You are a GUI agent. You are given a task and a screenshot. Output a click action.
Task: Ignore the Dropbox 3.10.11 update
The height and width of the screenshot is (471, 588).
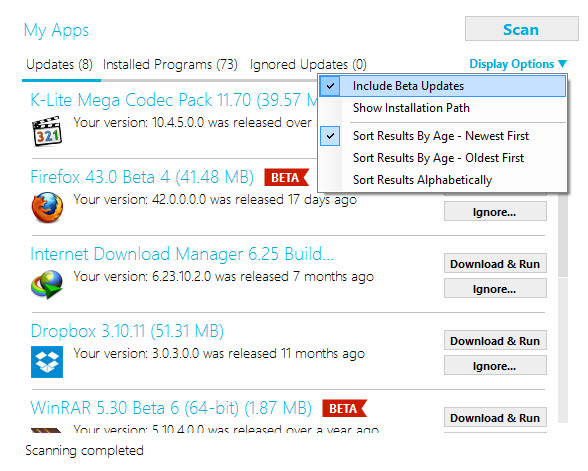[x=495, y=365]
